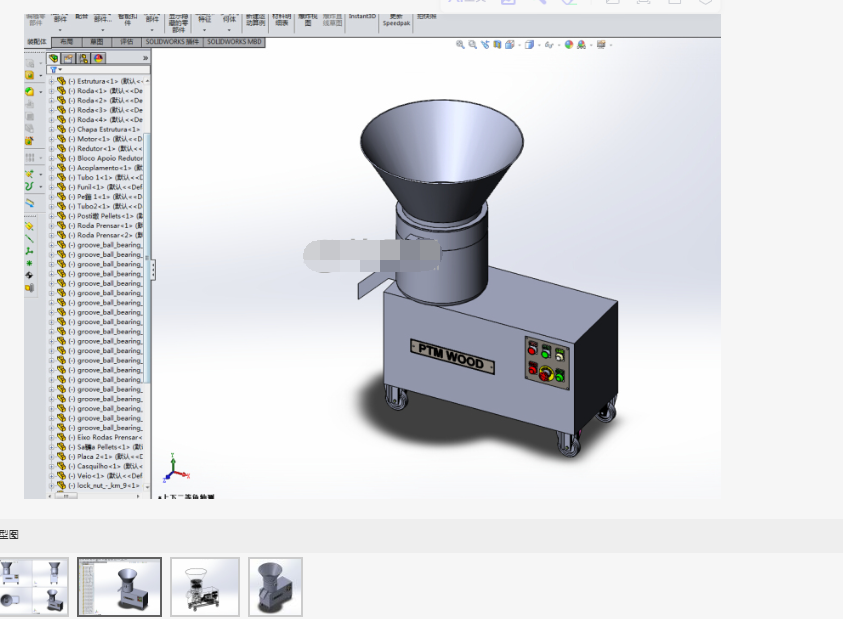
Task: Click the Motor<1> component icon
Action: point(62,139)
